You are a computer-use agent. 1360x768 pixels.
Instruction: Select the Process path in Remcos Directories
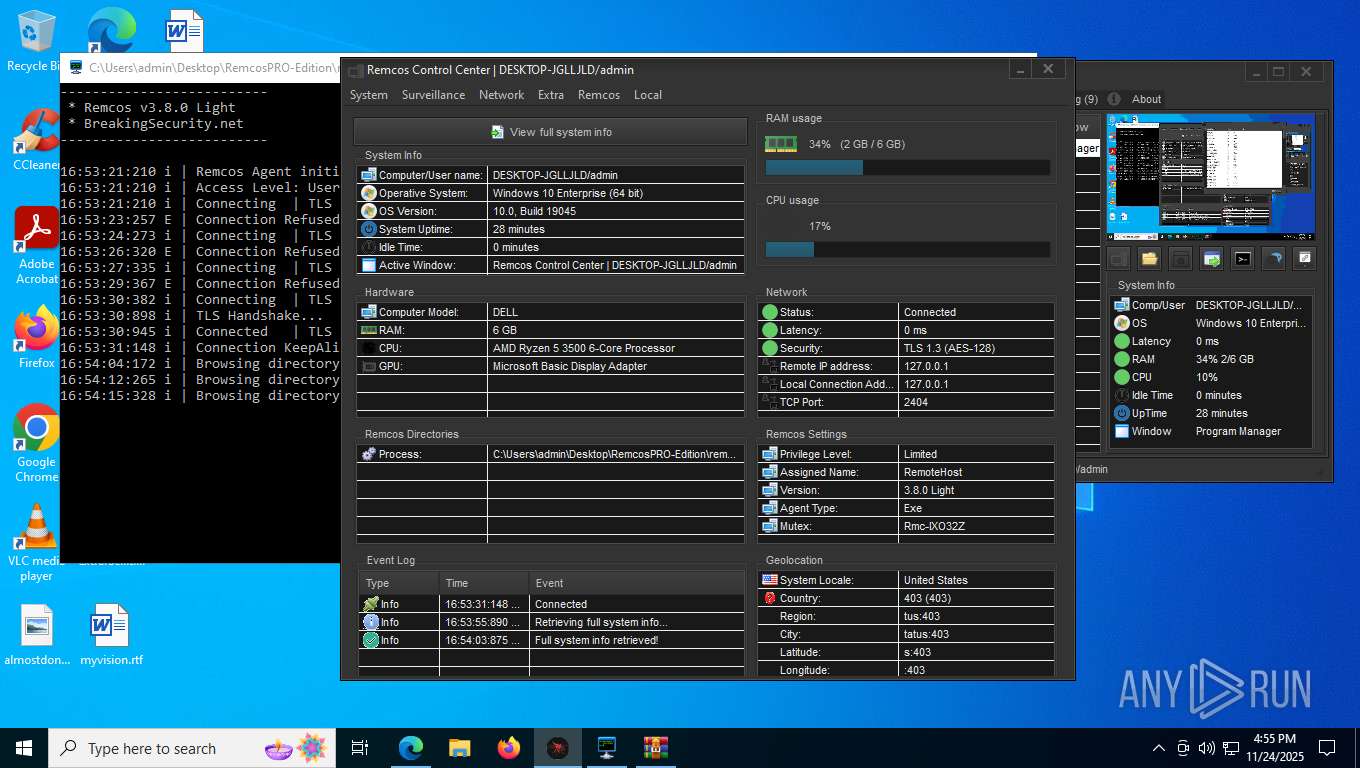click(x=615, y=454)
